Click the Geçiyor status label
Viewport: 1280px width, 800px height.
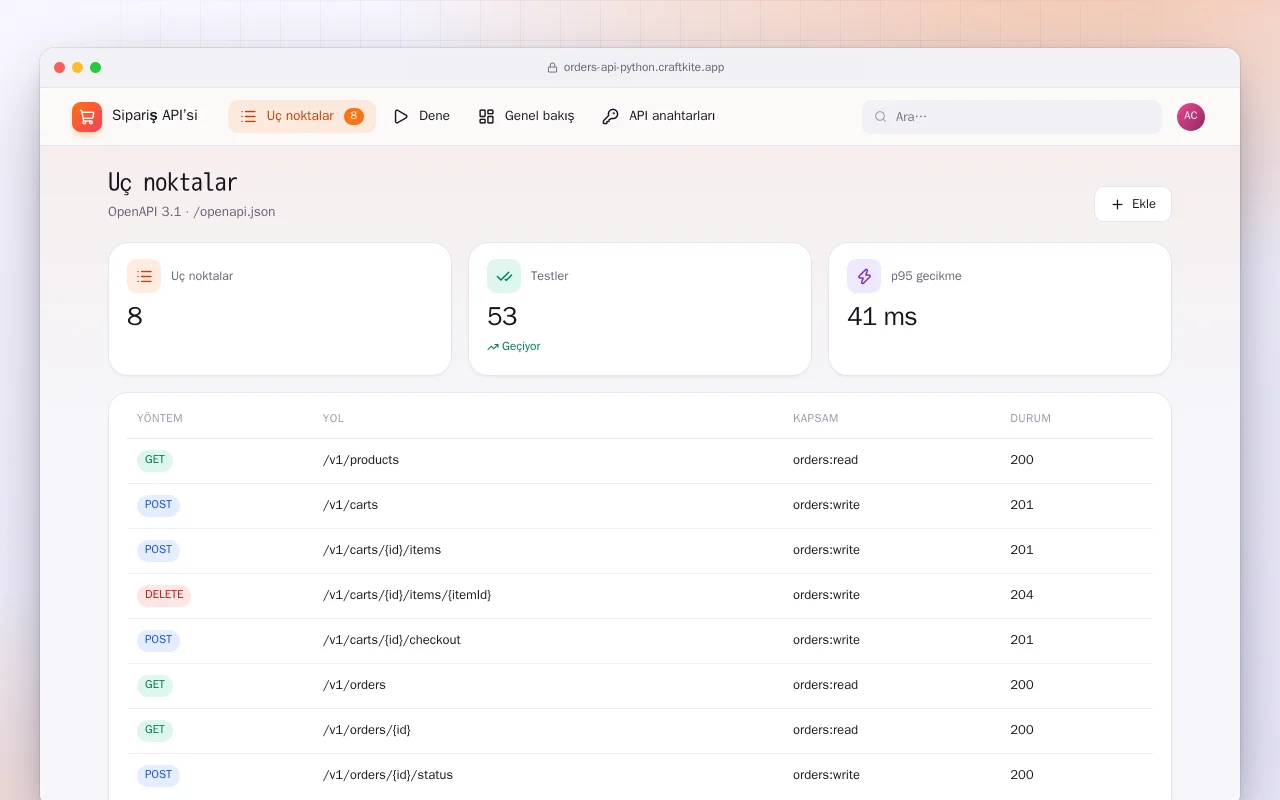click(521, 347)
